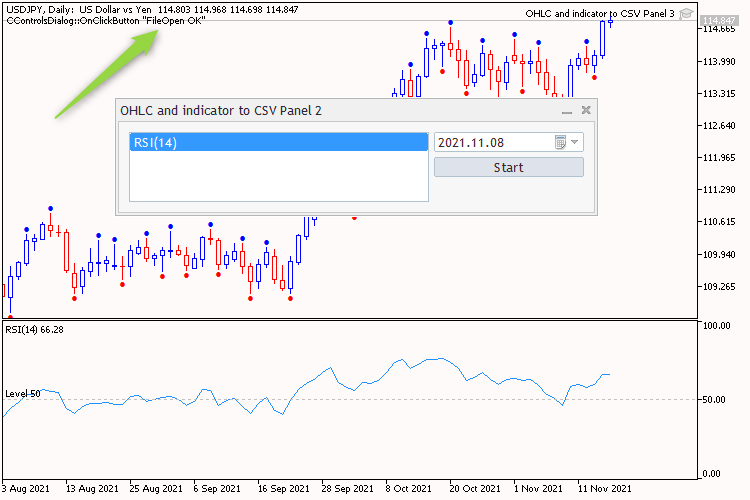
Task: Click the 3 Aug 2021 date label
Action: [x=25, y=489]
